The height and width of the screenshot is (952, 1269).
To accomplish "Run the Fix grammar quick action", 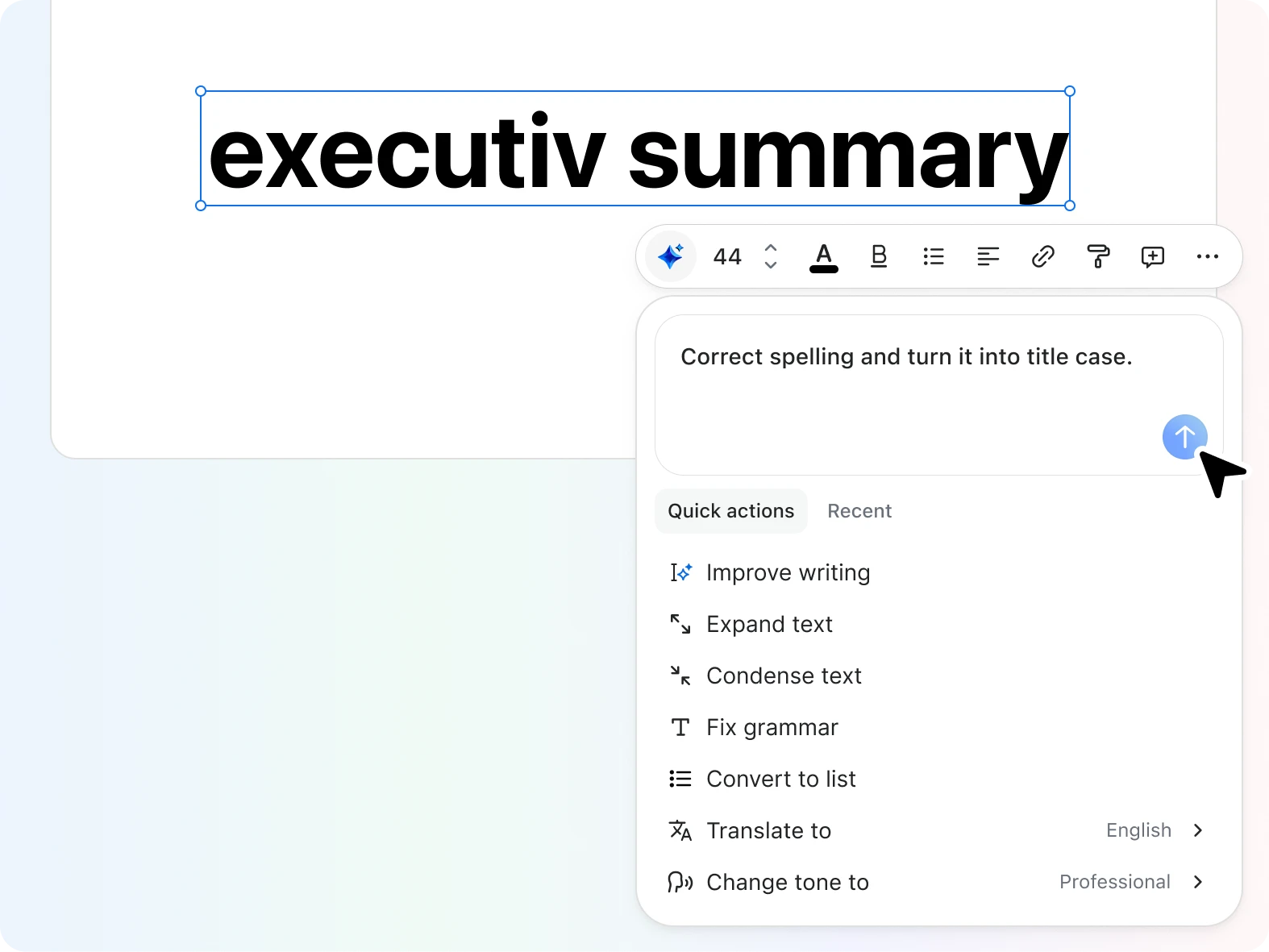I will (x=772, y=727).
